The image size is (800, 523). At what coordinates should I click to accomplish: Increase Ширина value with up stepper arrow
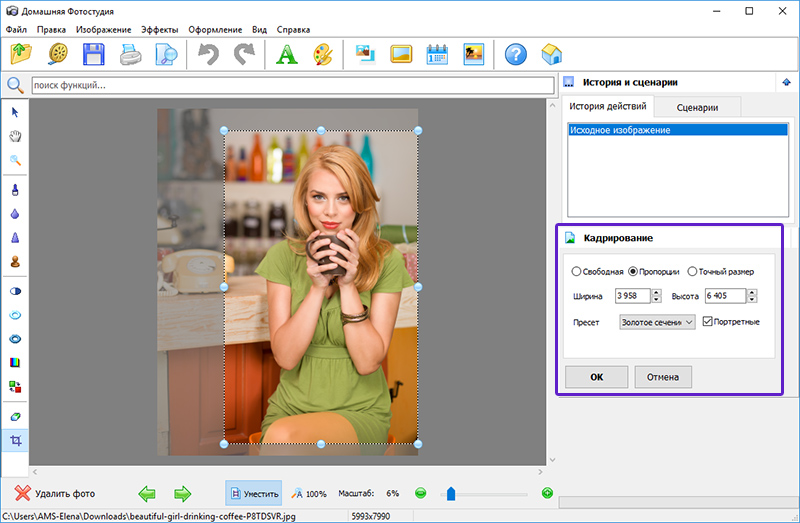click(x=657, y=292)
